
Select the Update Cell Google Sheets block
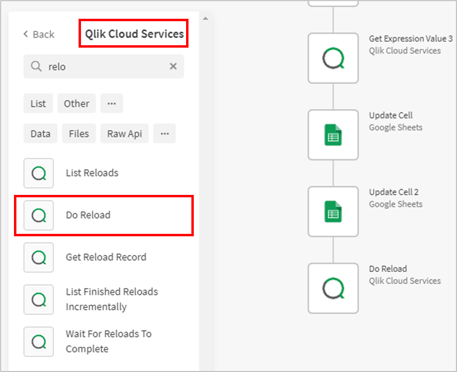pyautogui.click(x=333, y=135)
